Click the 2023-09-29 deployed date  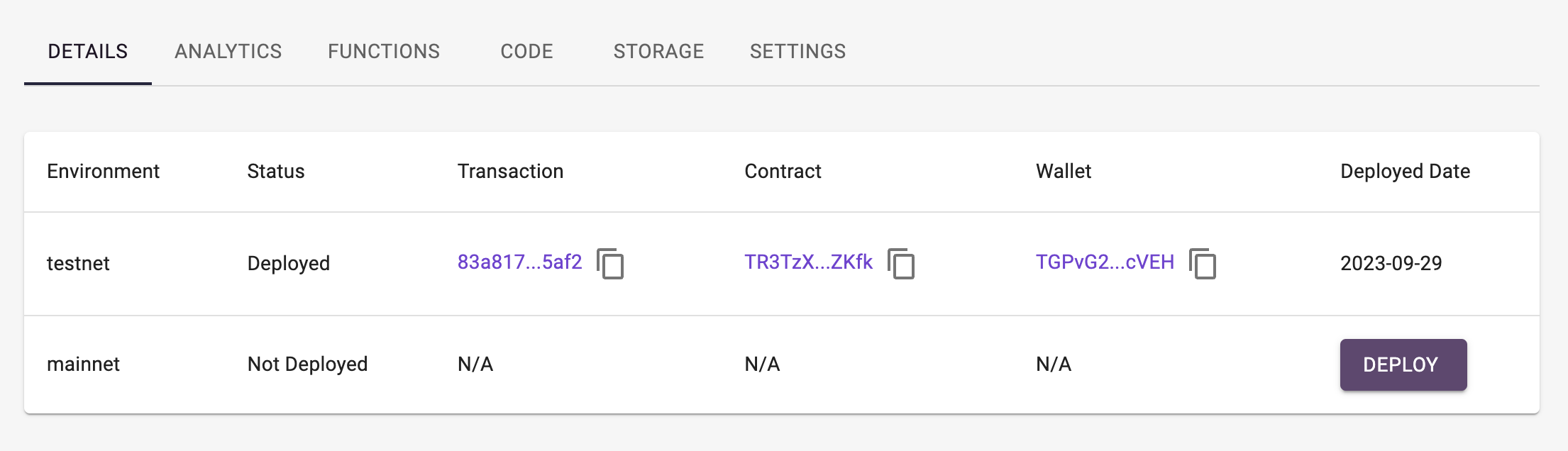(x=1391, y=264)
